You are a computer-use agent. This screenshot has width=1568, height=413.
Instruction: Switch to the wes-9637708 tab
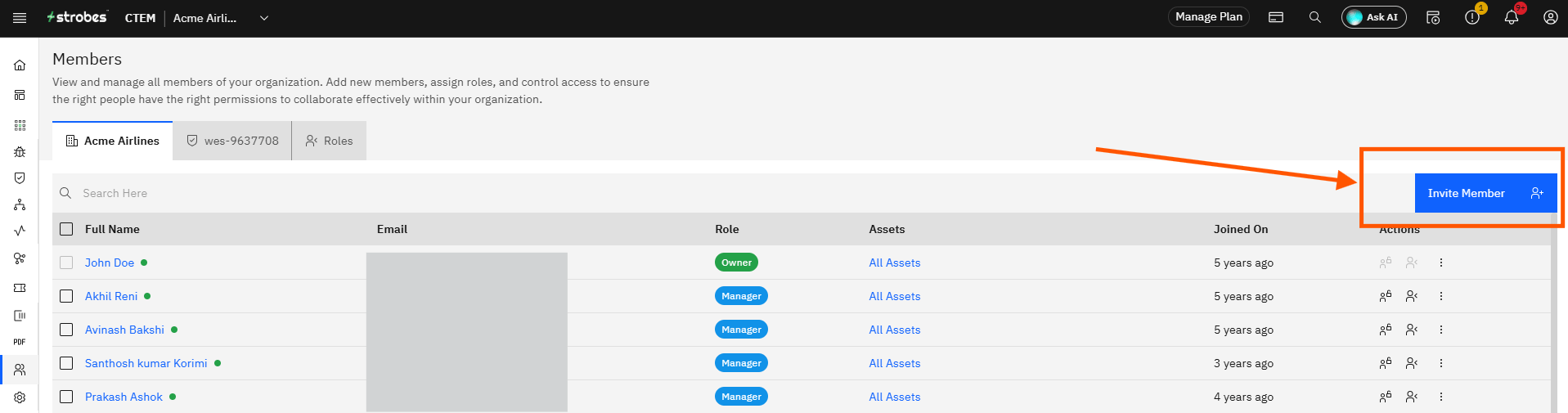(232, 141)
